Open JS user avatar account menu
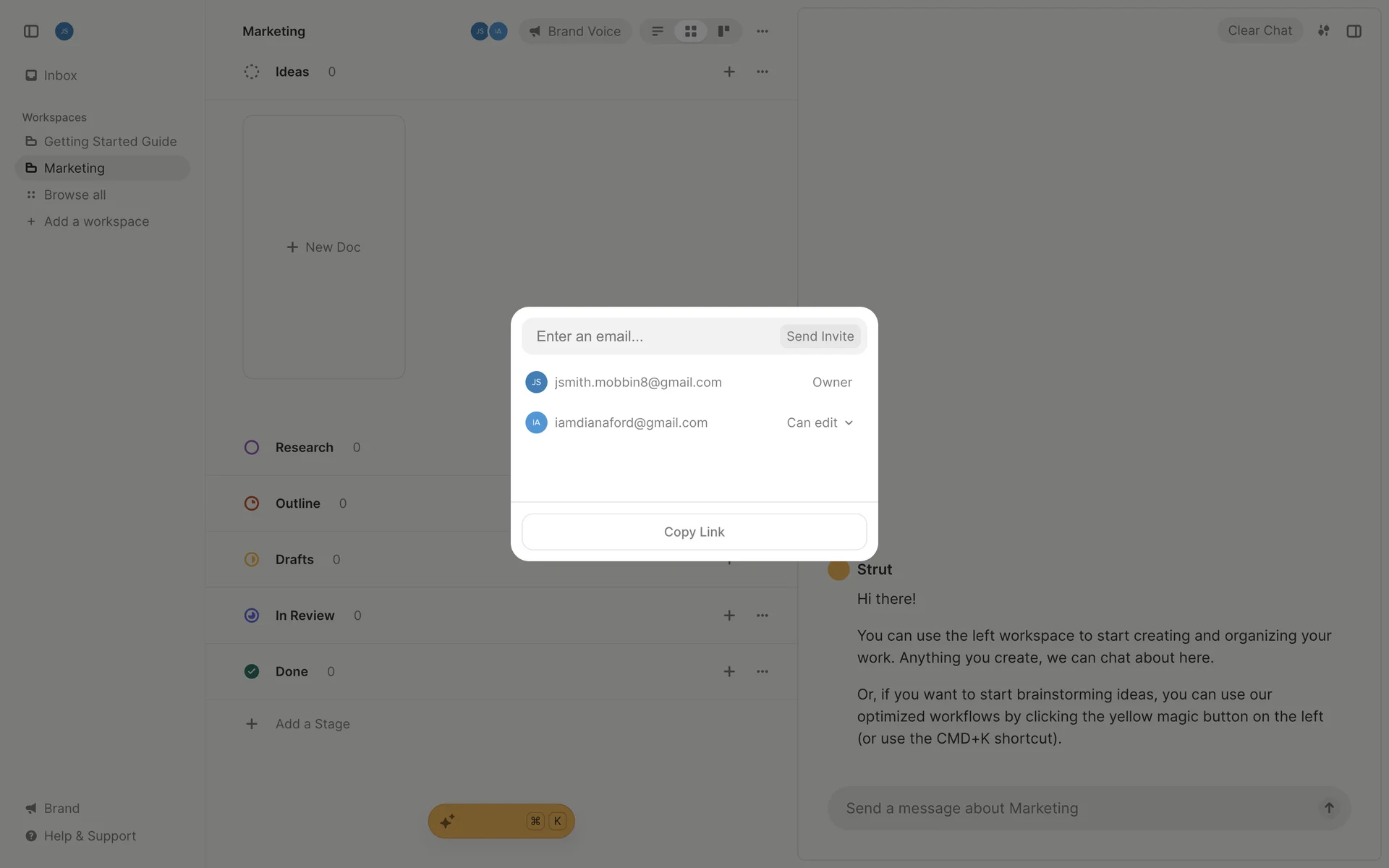This screenshot has width=1389, height=868. (64, 31)
